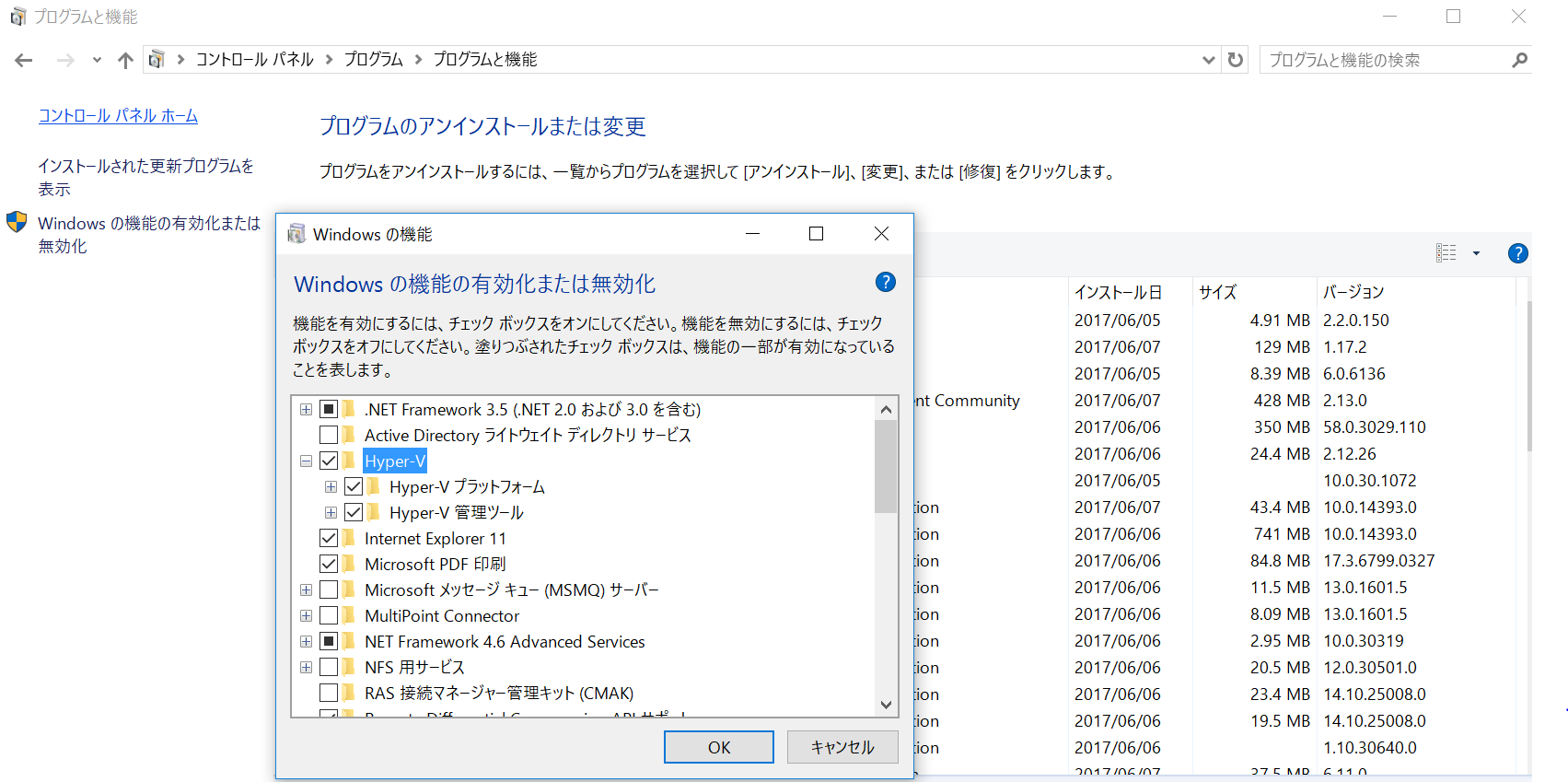Image resolution: width=1568 pixels, height=782 pixels.
Task: Enable NFS 用サービス checkbox
Action: [329, 667]
